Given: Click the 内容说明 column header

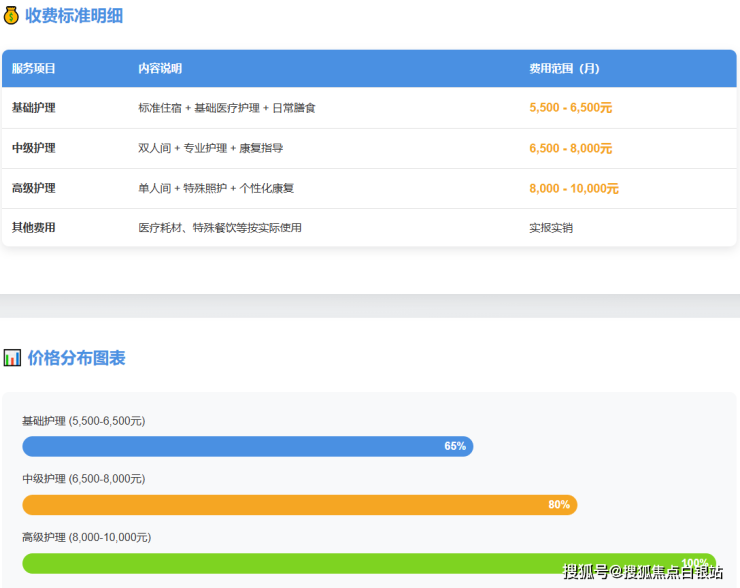Looking at the screenshot, I should tap(160, 69).
